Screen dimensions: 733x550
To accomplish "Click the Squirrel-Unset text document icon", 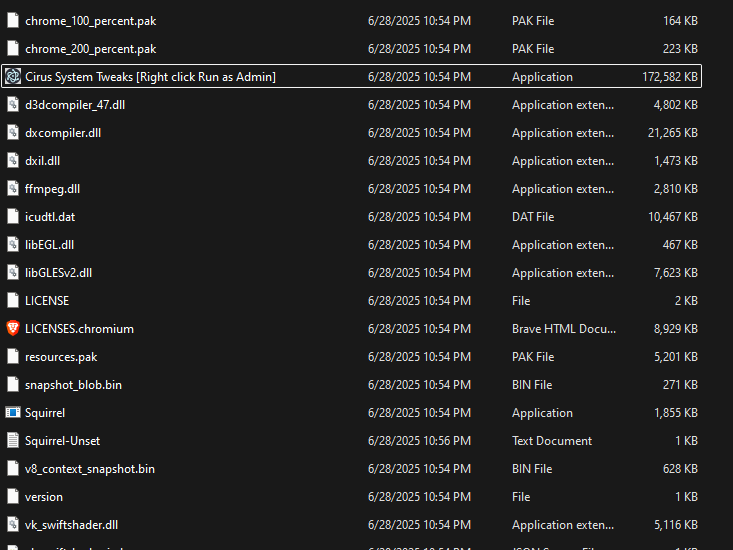I will 13,441.
